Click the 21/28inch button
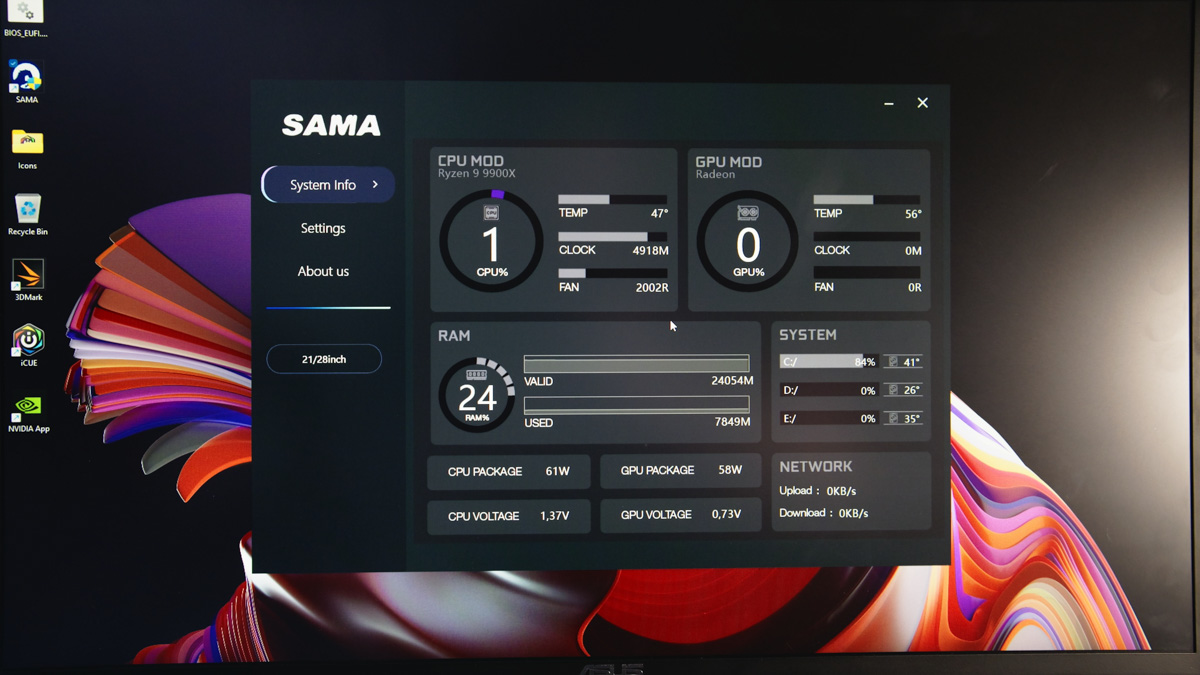Image resolution: width=1200 pixels, height=675 pixels. click(x=324, y=359)
